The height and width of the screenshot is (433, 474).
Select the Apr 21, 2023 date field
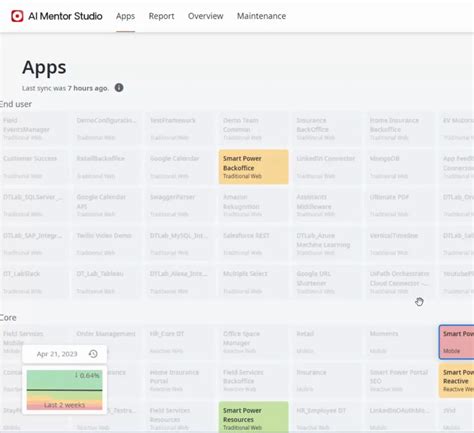[x=65, y=354]
